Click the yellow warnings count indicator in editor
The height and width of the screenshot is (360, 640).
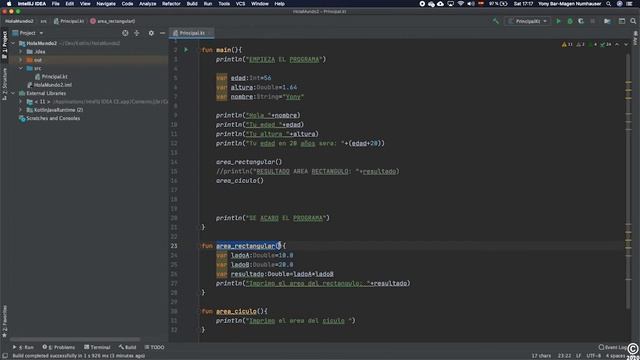(x=567, y=44)
